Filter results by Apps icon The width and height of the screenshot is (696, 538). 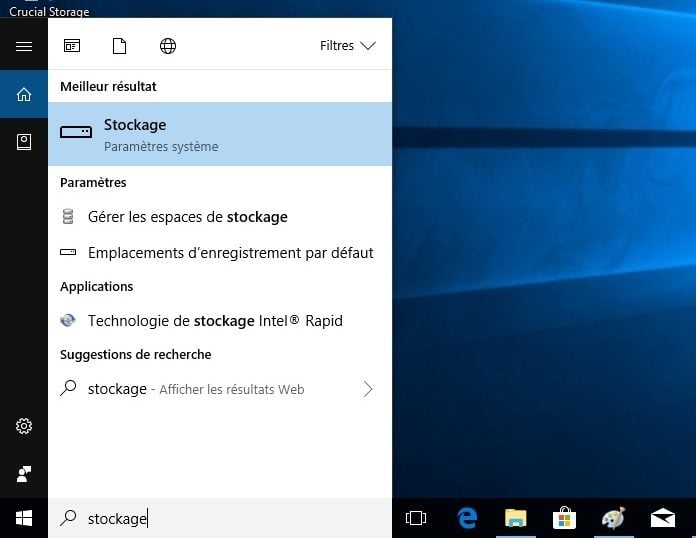click(72, 46)
